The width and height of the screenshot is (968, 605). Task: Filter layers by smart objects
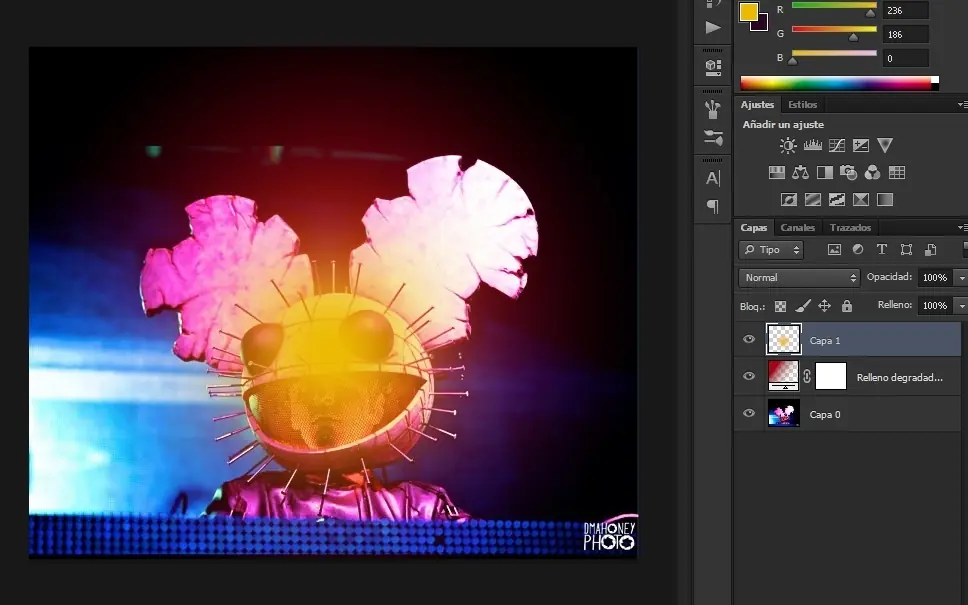(x=930, y=249)
